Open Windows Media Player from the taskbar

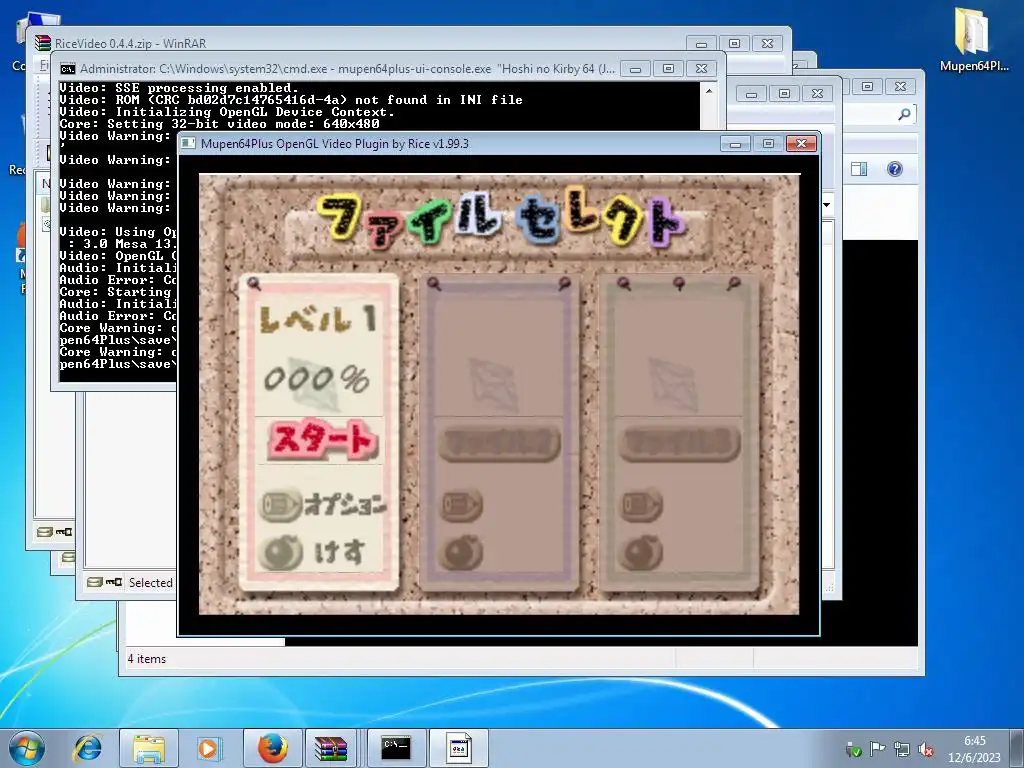click(x=209, y=748)
